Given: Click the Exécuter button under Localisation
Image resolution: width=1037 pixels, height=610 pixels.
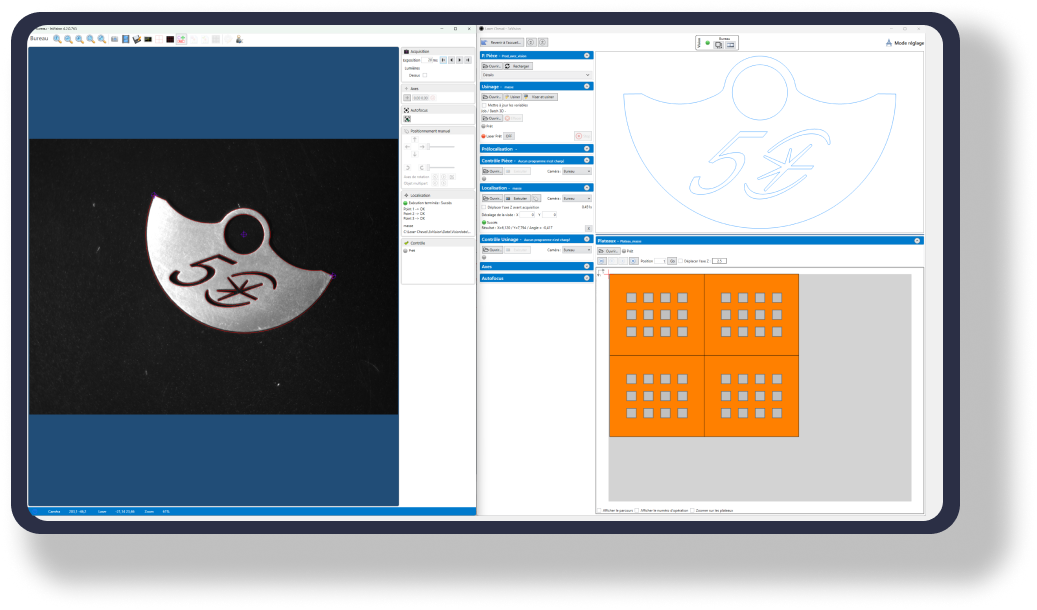Looking at the screenshot, I should point(519,198).
